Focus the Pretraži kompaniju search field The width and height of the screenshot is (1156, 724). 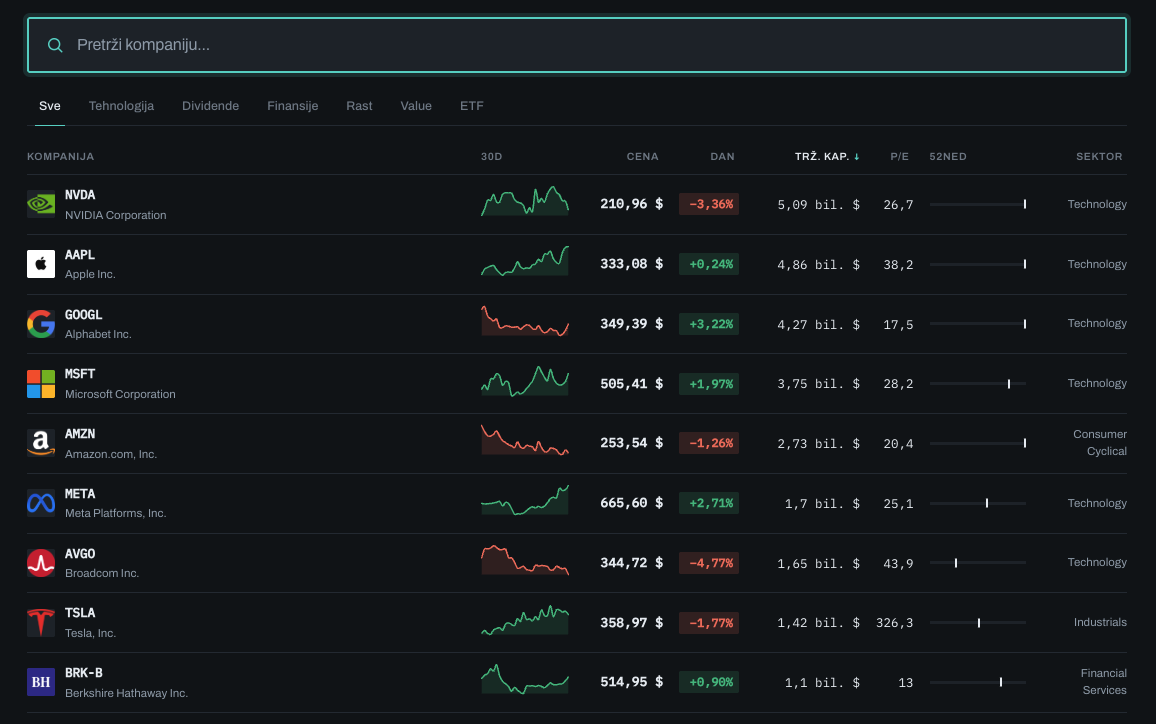577,45
